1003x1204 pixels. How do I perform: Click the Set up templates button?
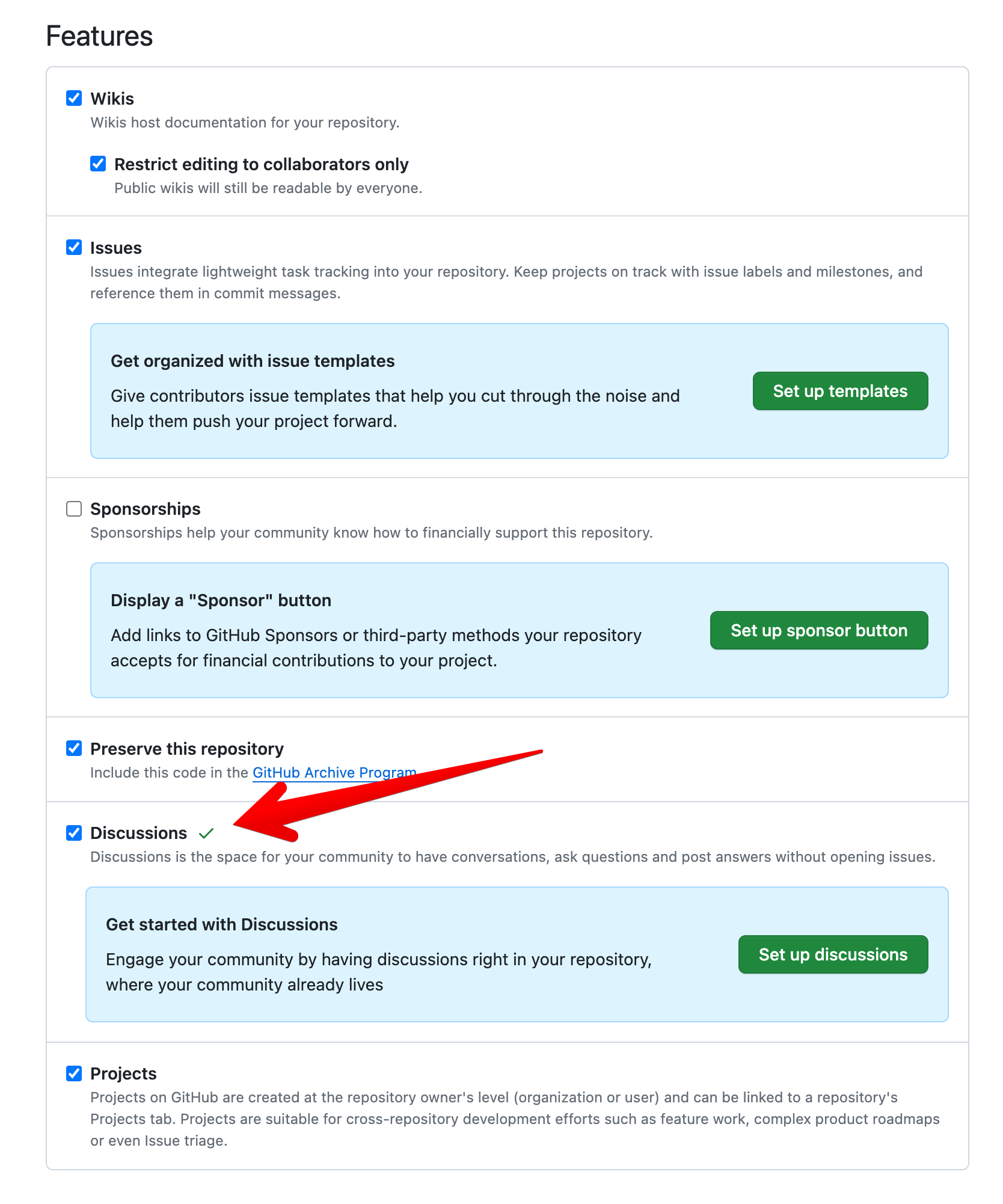click(x=839, y=391)
